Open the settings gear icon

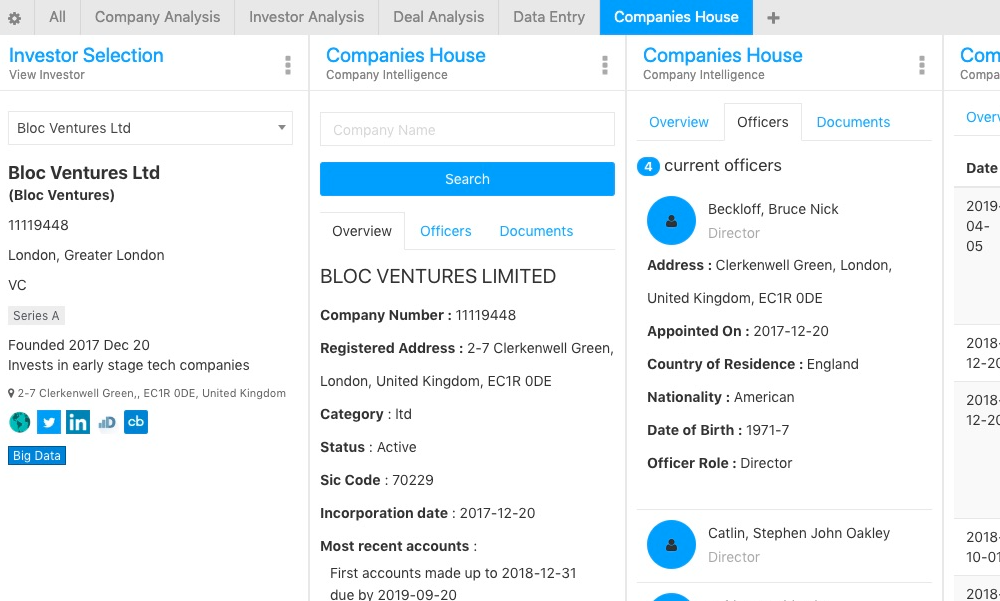(15, 18)
